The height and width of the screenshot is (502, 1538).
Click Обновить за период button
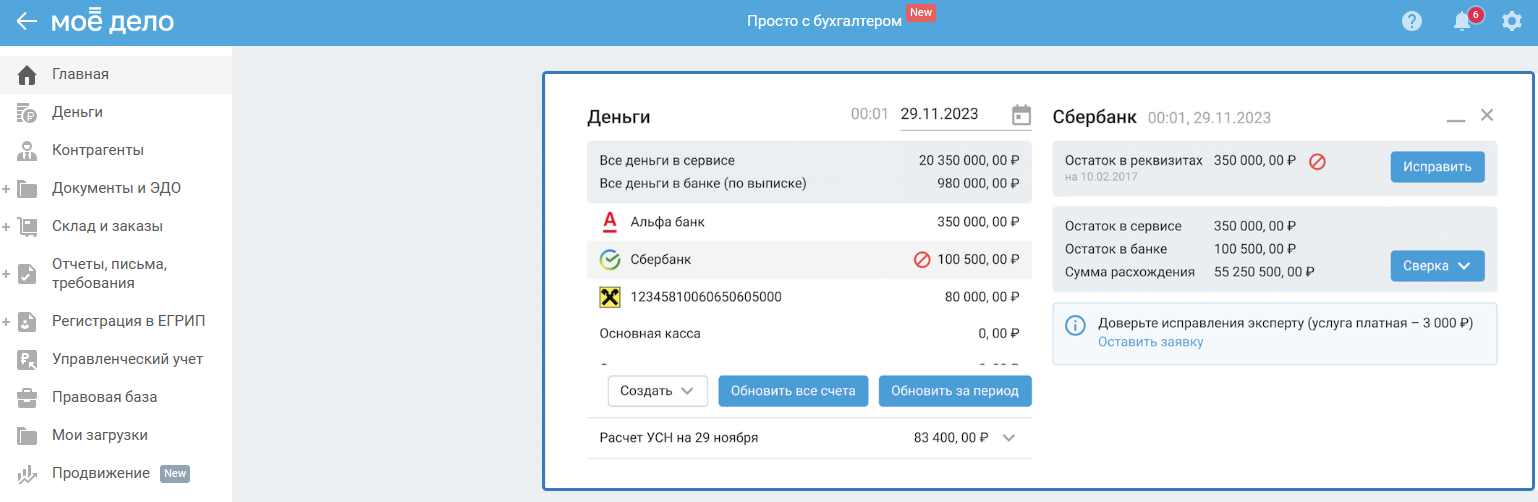(955, 391)
